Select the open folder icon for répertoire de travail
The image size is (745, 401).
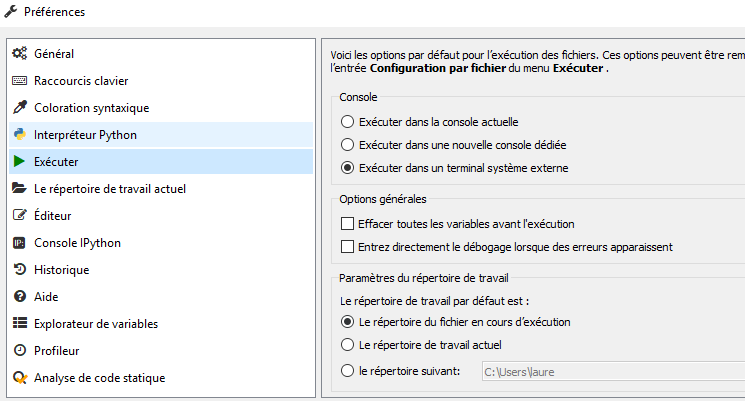click(x=19, y=188)
